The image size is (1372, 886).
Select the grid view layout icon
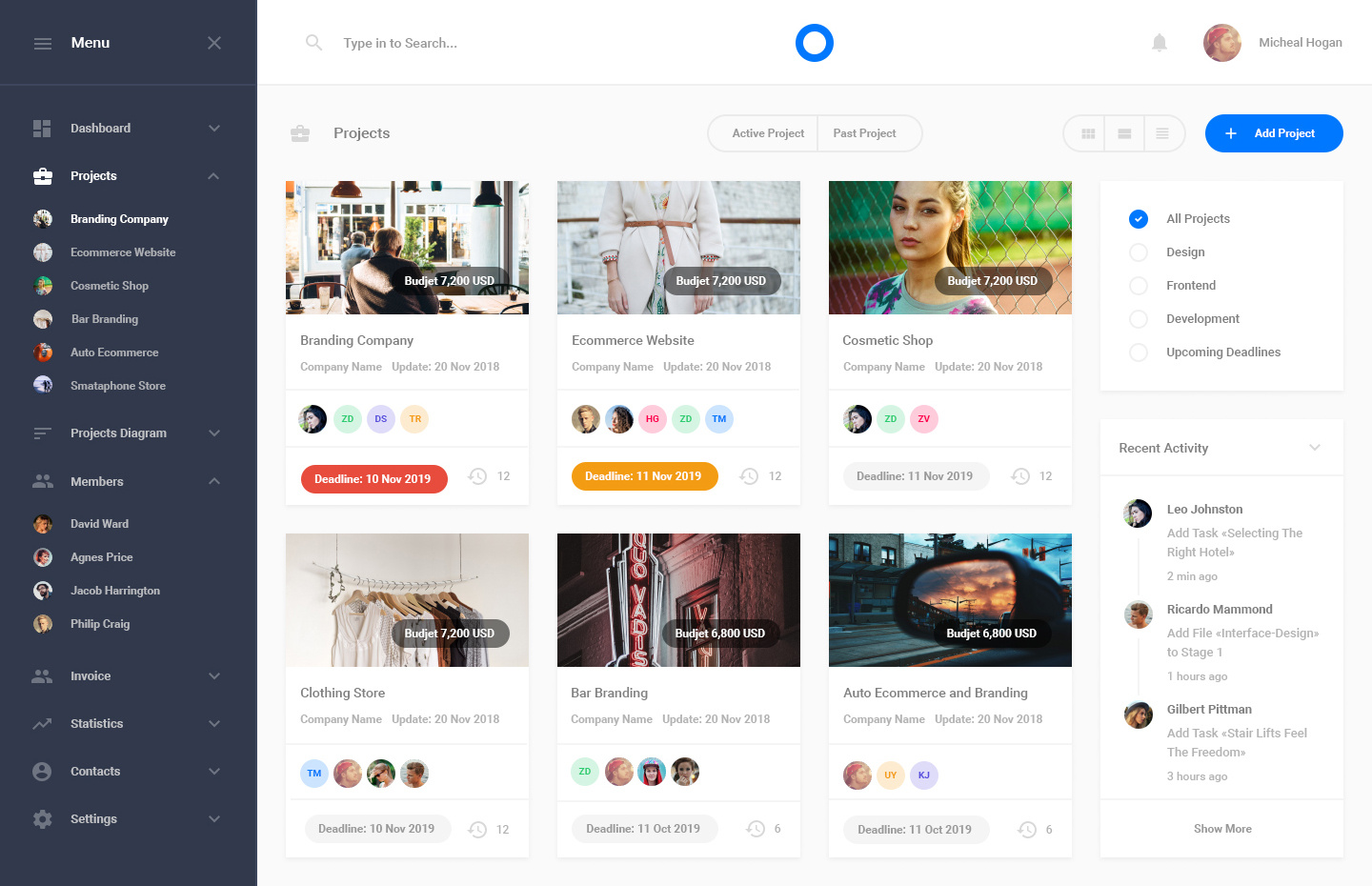pos(1085,133)
